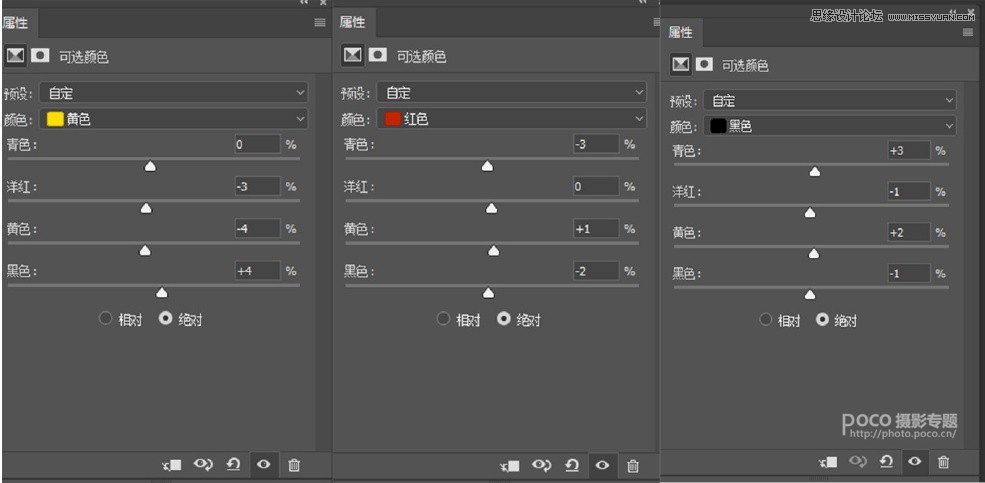This screenshot has height=483, width=985.
Task: Select 绝对 radio in red color panel
Action: [x=504, y=319]
